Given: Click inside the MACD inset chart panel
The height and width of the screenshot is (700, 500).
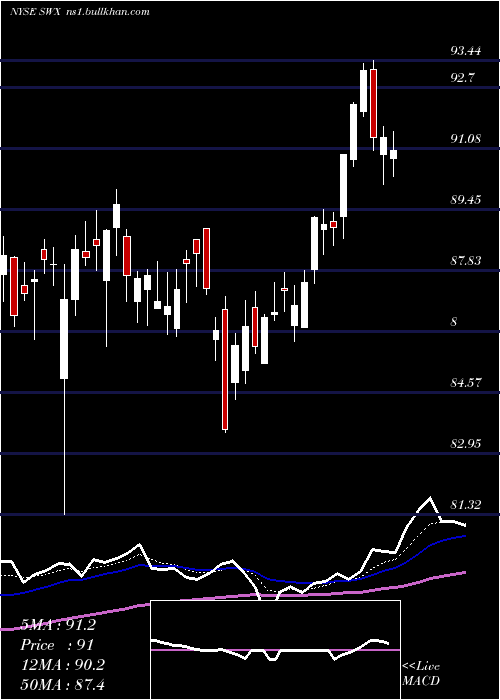Looking at the screenshot, I should pos(275,650).
